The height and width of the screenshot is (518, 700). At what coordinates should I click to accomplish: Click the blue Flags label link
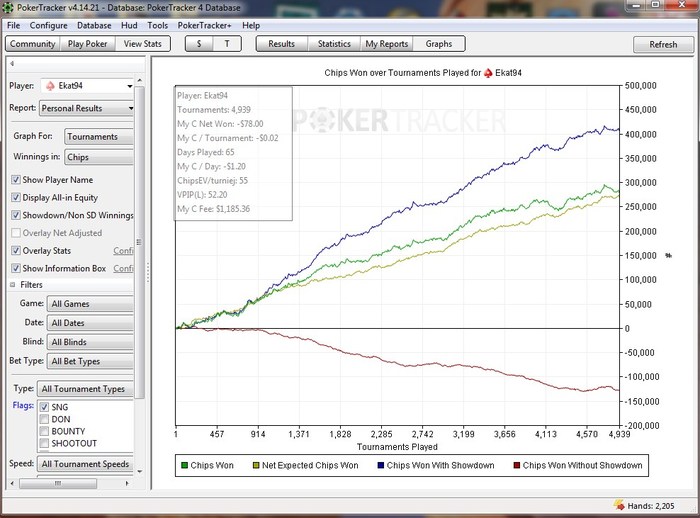click(x=23, y=405)
